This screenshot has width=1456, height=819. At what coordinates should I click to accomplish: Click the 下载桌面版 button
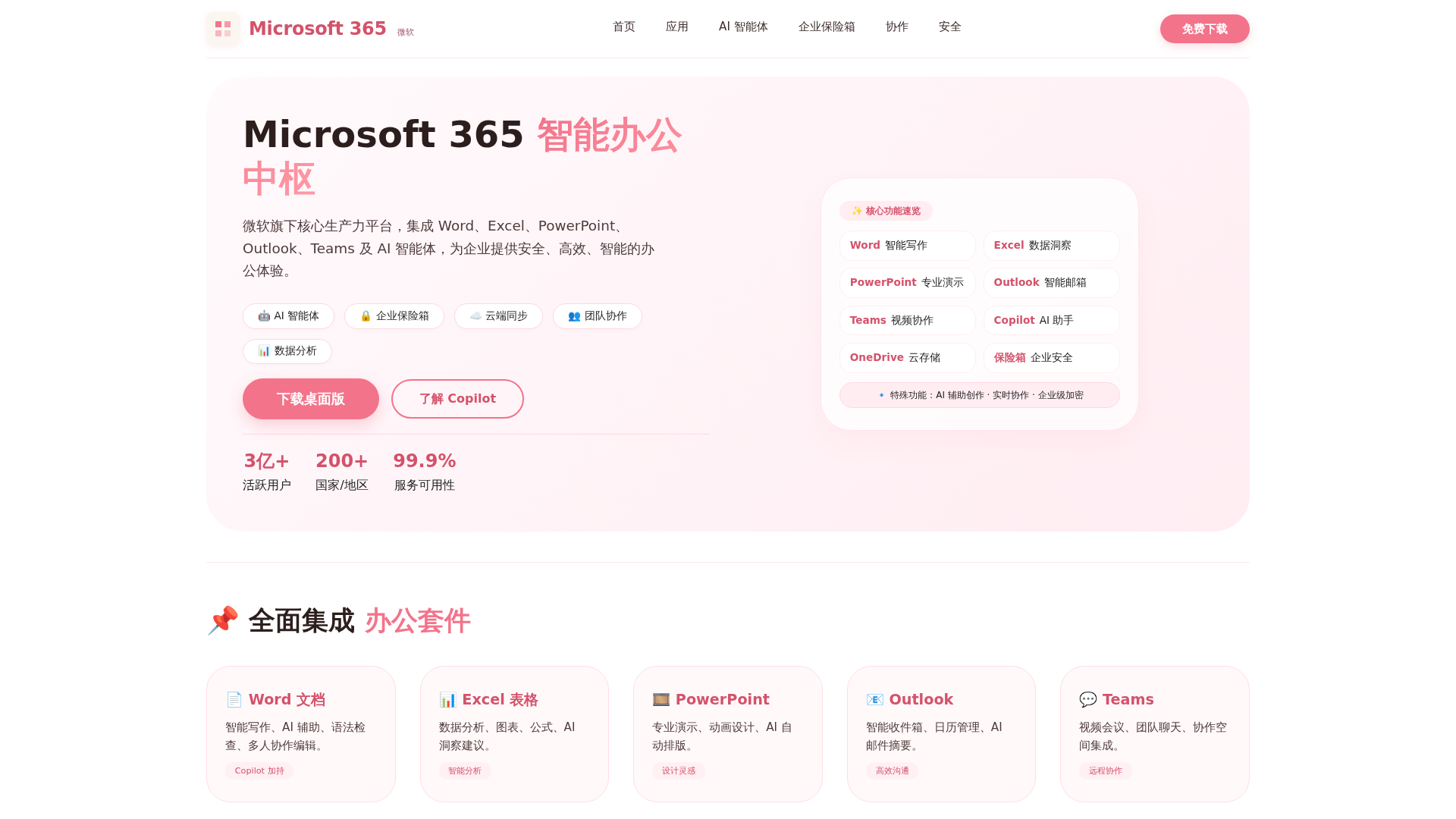click(x=311, y=399)
